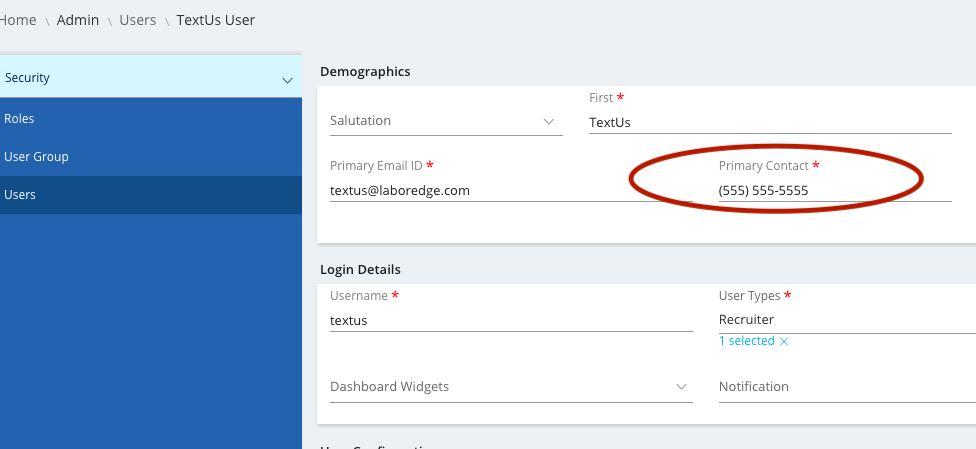Navigate to the Admin breadcrumb

coord(78,20)
